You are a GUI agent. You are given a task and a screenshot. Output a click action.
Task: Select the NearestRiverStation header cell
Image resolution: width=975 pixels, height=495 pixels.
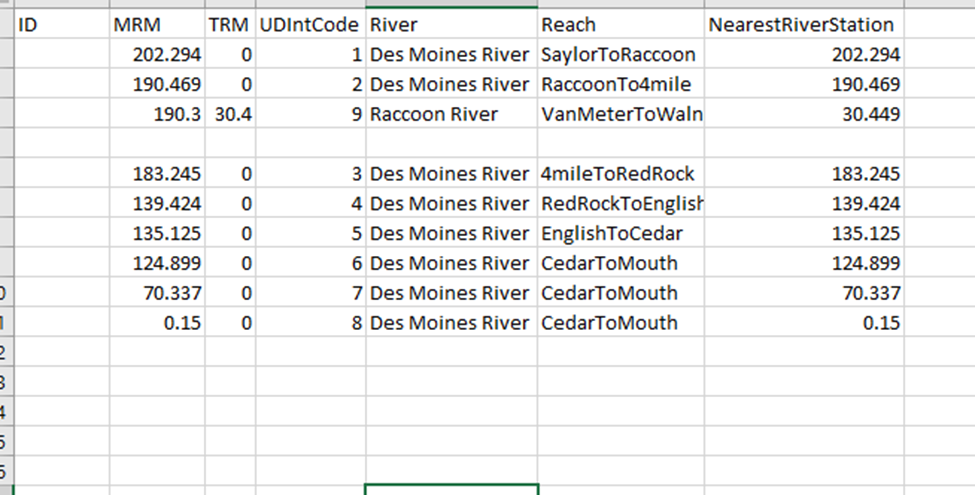tap(804, 24)
